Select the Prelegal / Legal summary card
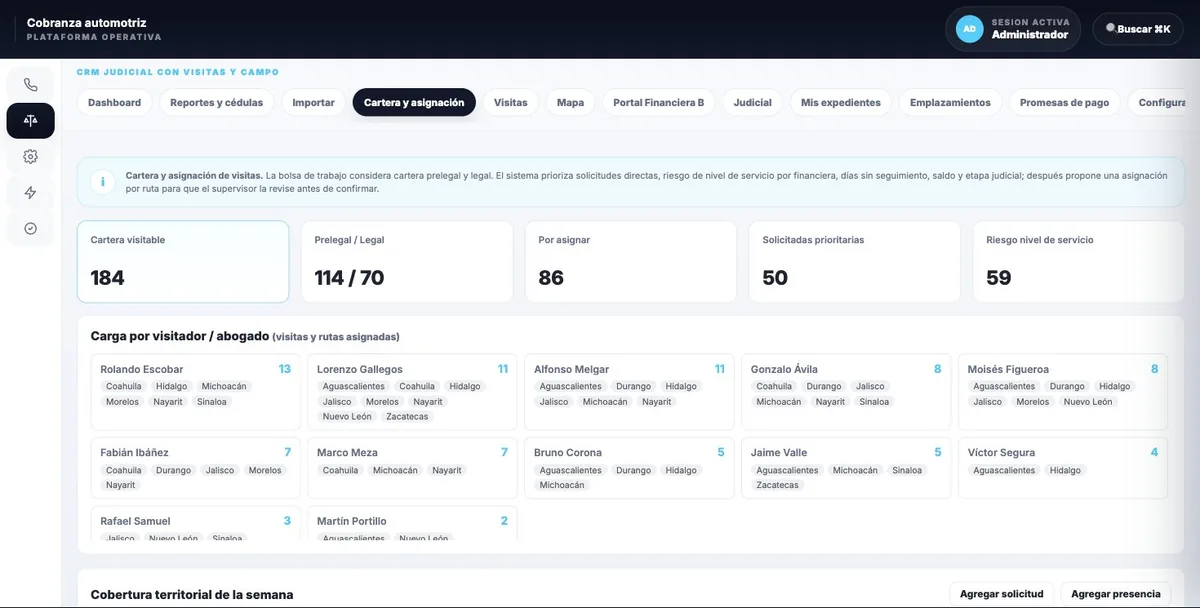 (407, 262)
